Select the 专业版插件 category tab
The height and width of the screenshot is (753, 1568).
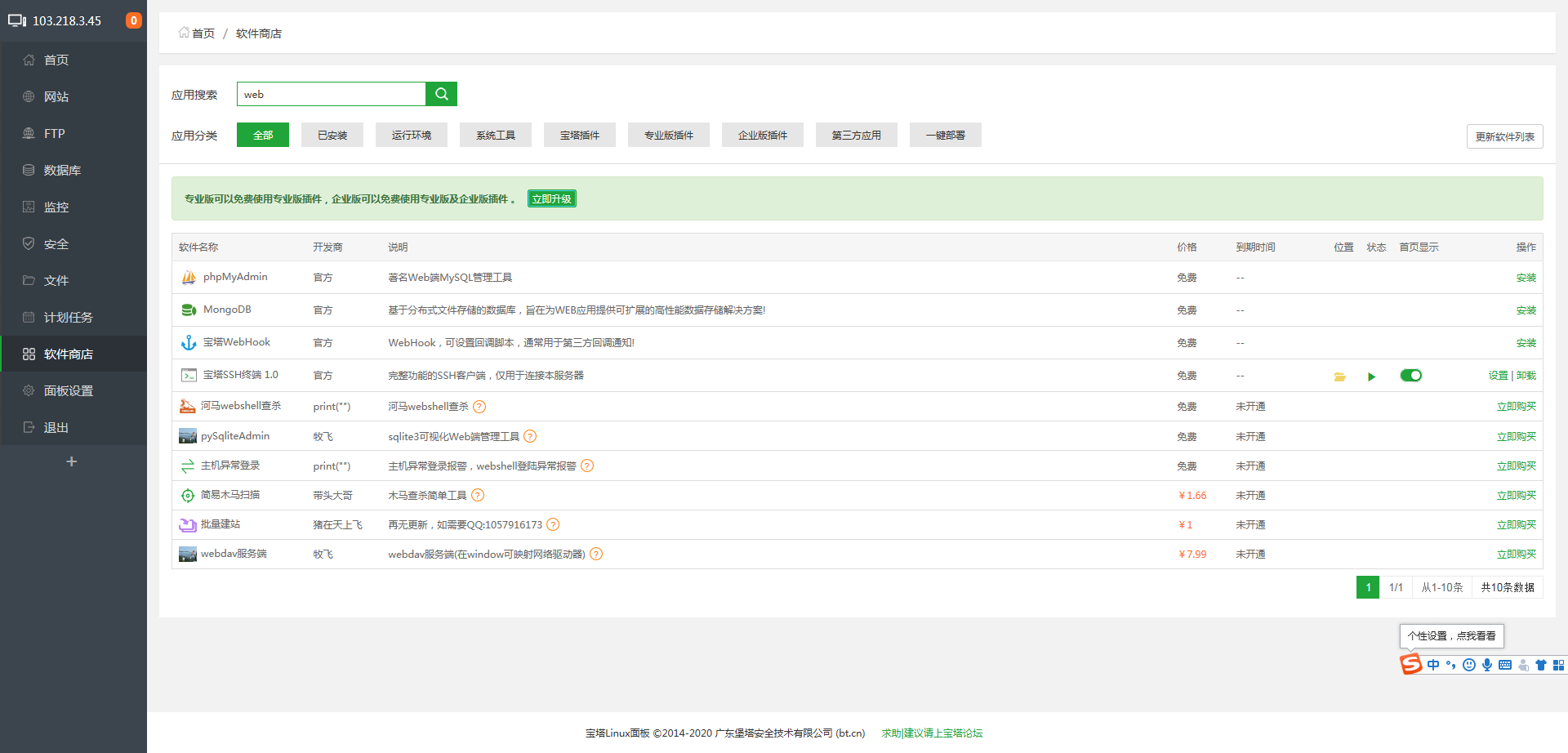click(x=669, y=135)
